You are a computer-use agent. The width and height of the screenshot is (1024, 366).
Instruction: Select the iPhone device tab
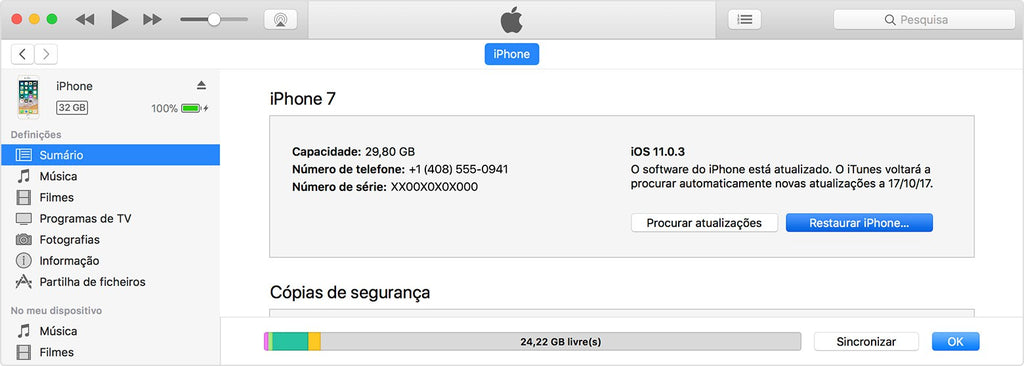click(x=511, y=54)
